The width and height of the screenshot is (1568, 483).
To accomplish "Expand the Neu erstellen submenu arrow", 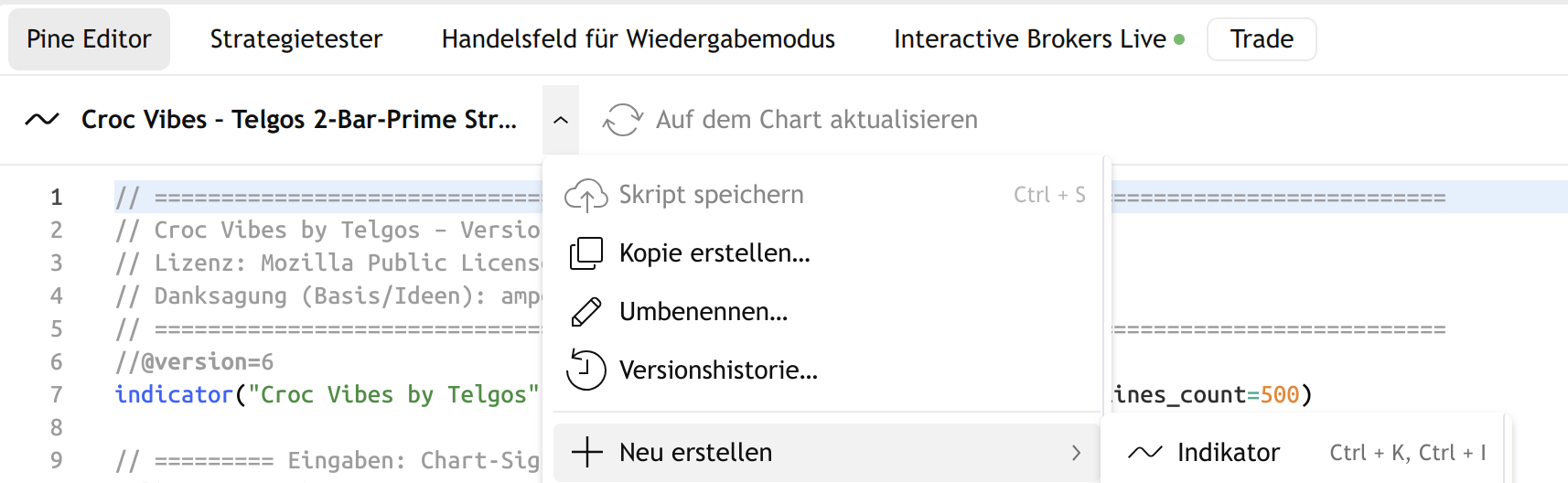I will coord(1076,452).
